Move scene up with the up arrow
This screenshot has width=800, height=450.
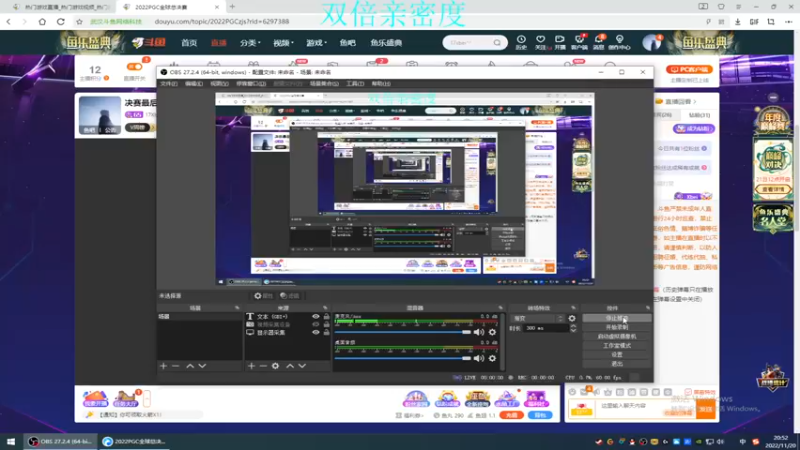pyautogui.click(x=190, y=366)
